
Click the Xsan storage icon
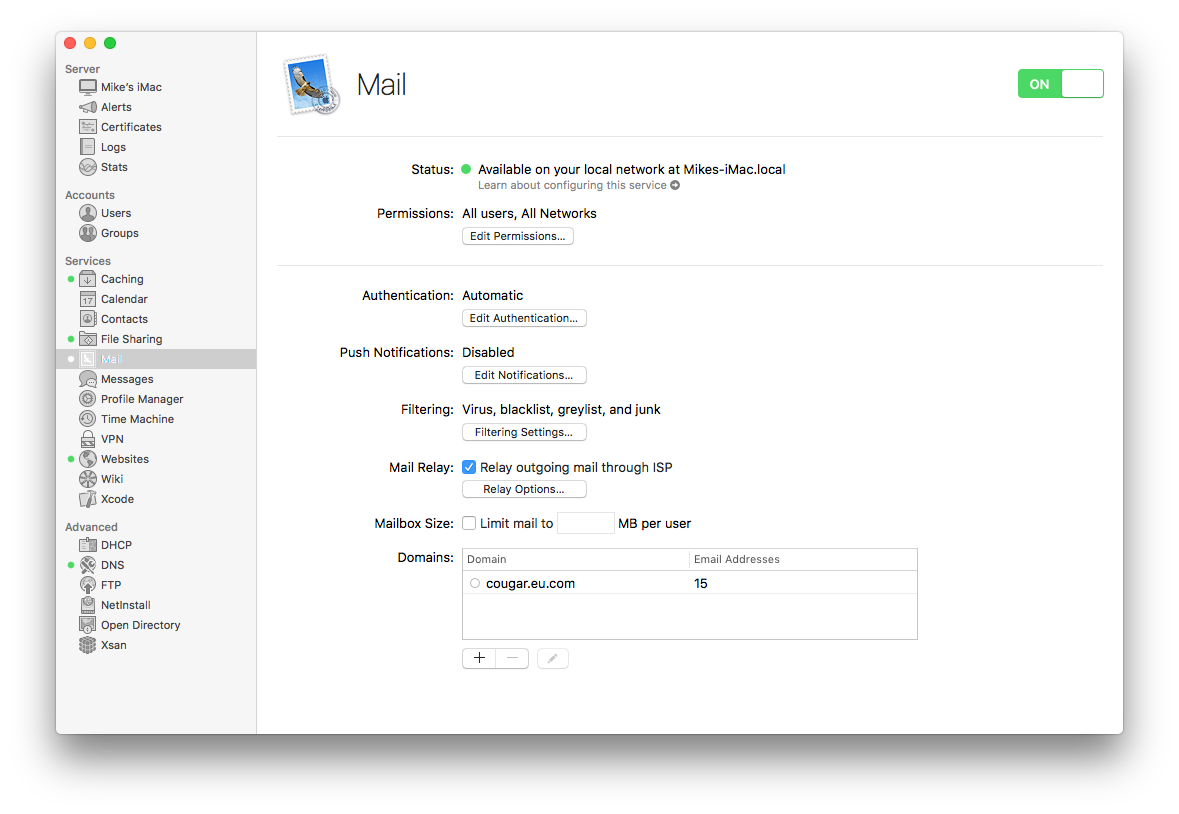click(x=88, y=645)
